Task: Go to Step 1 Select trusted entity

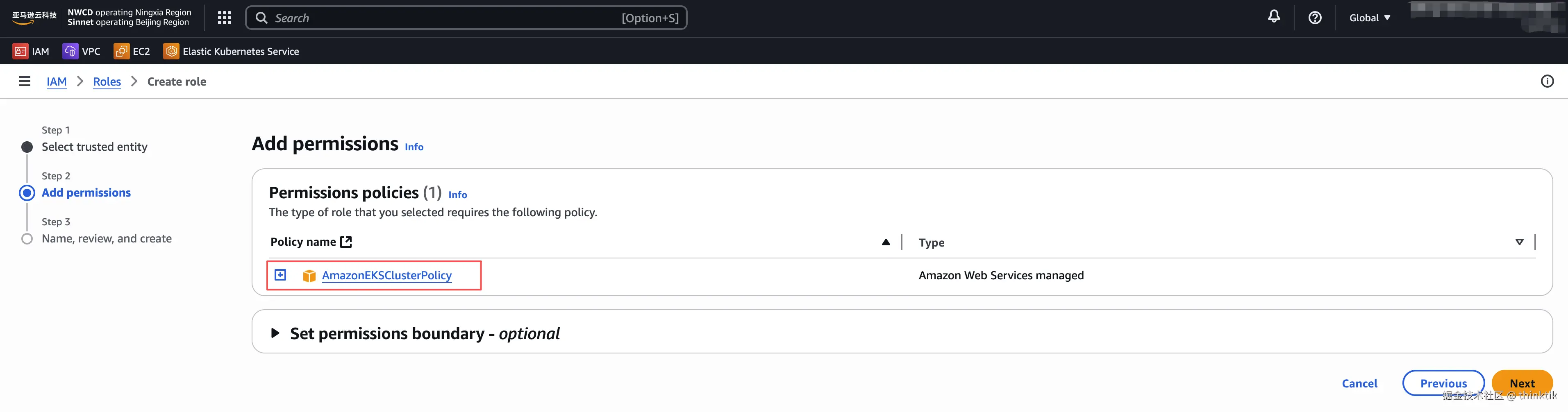Action: tap(94, 147)
